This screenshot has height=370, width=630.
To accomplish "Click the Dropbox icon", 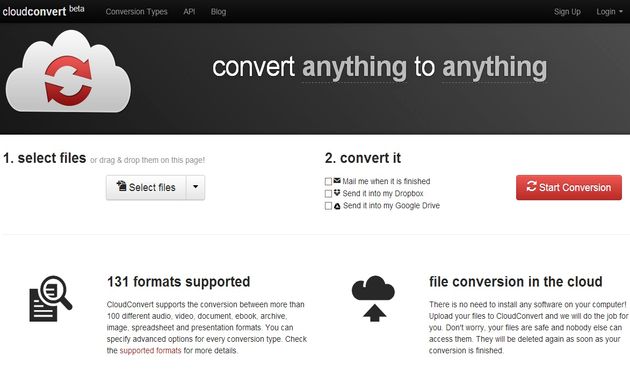I will (x=337, y=193).
